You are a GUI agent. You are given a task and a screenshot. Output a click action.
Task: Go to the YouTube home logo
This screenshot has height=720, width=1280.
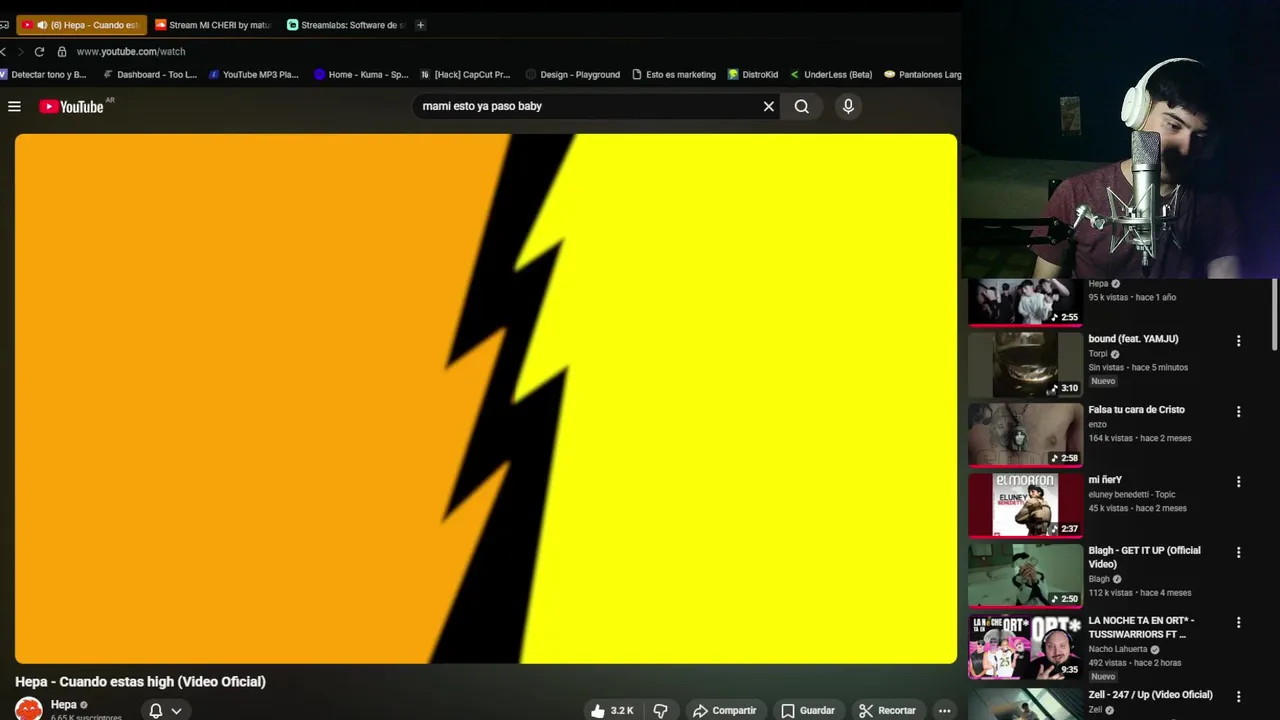(72, 106)
